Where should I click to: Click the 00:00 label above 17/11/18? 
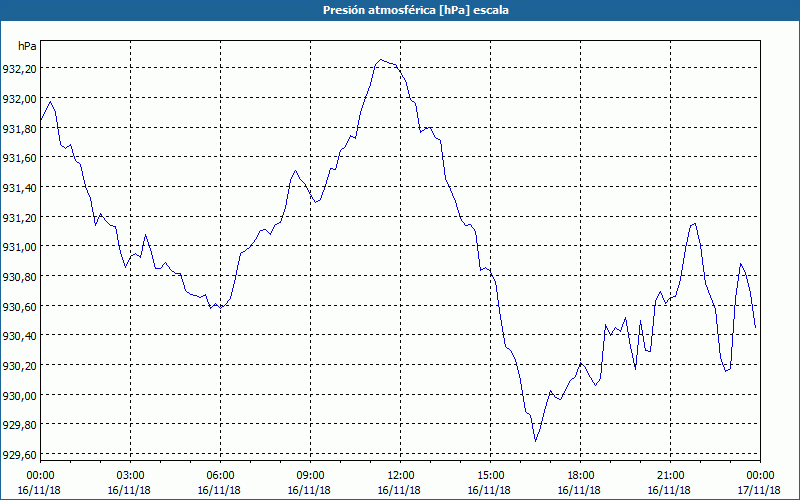pyautogui.click(x=760, y=476)
